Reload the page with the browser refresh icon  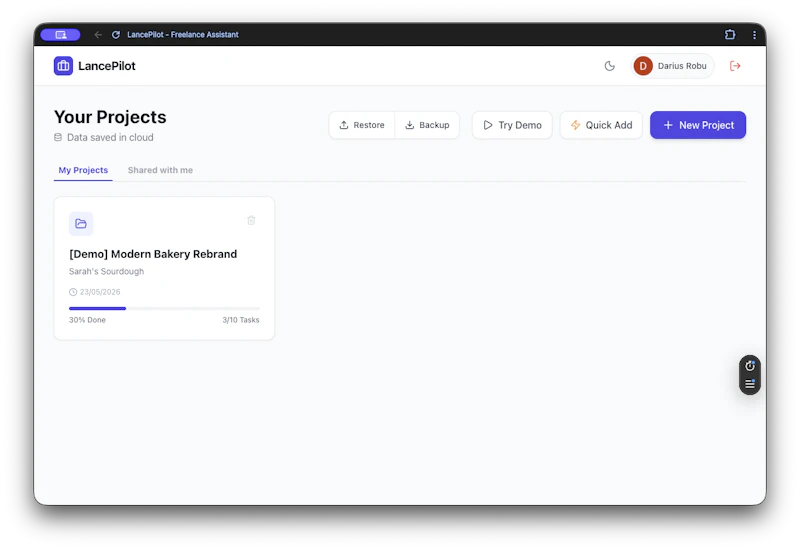click(x=116, y=35)
